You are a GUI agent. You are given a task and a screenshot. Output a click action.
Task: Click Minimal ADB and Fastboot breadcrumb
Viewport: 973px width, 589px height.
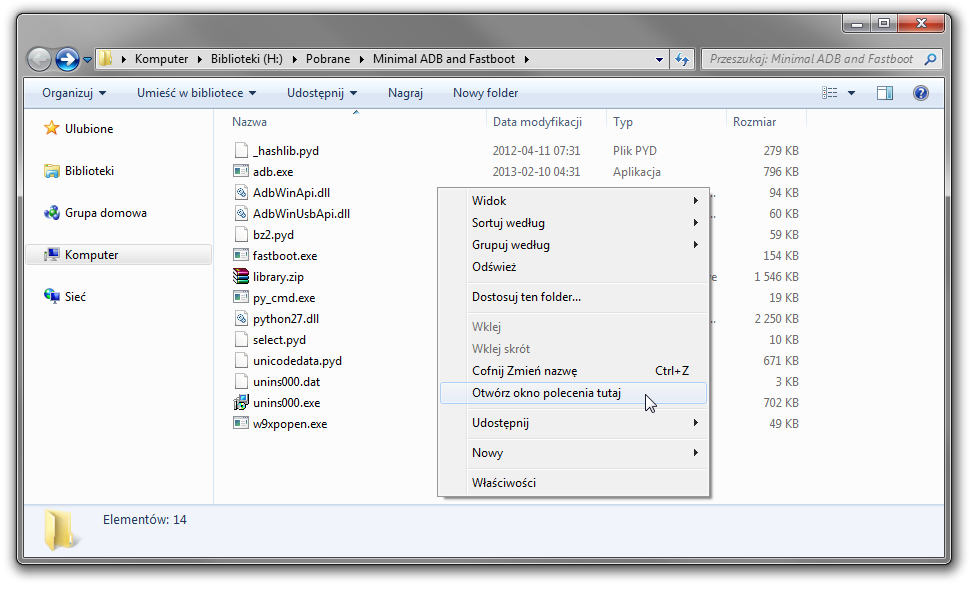(x=444, y=59)
